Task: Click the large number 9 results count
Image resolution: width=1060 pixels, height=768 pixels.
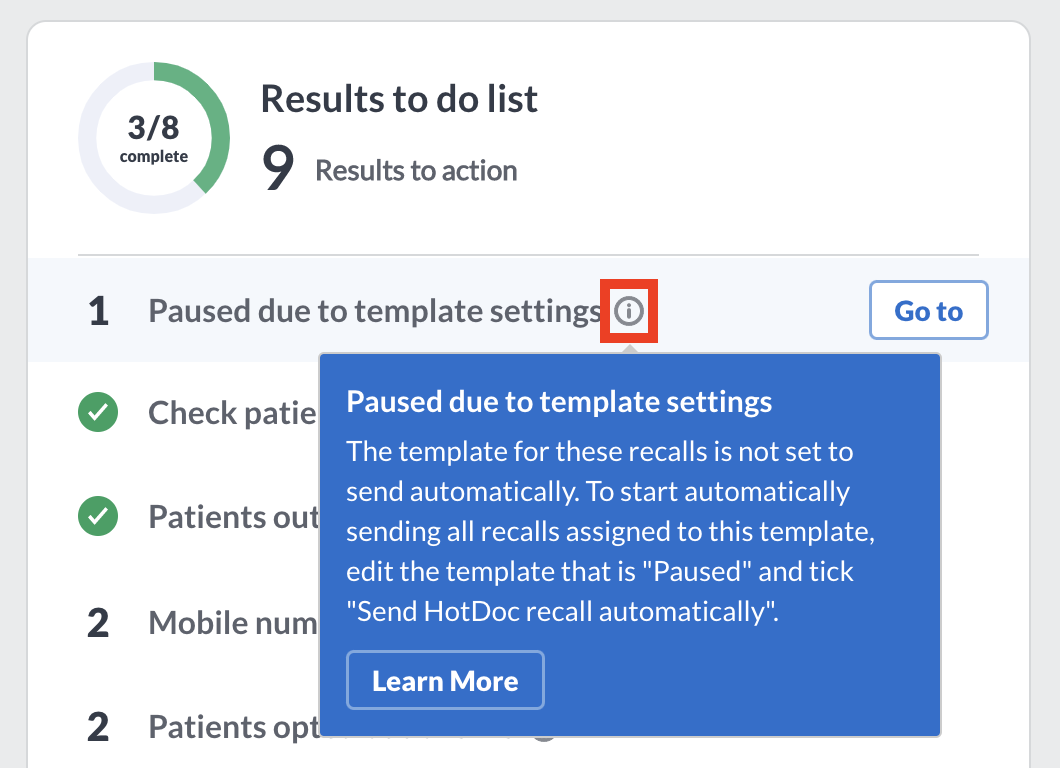Action: (x=278, y=168)
